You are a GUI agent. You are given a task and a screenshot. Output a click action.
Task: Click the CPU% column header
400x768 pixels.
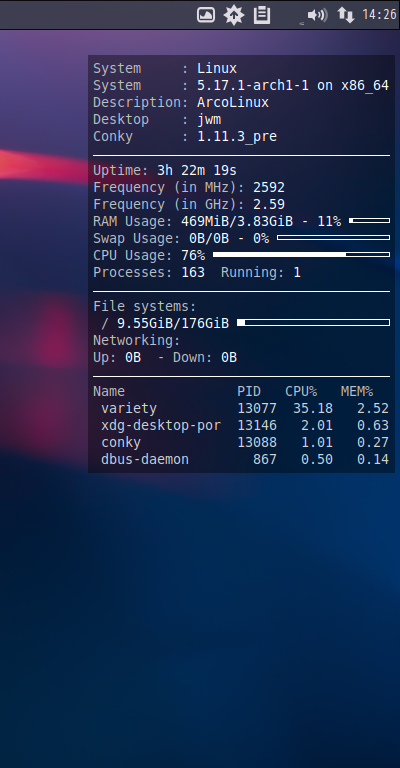coord(301,391)
